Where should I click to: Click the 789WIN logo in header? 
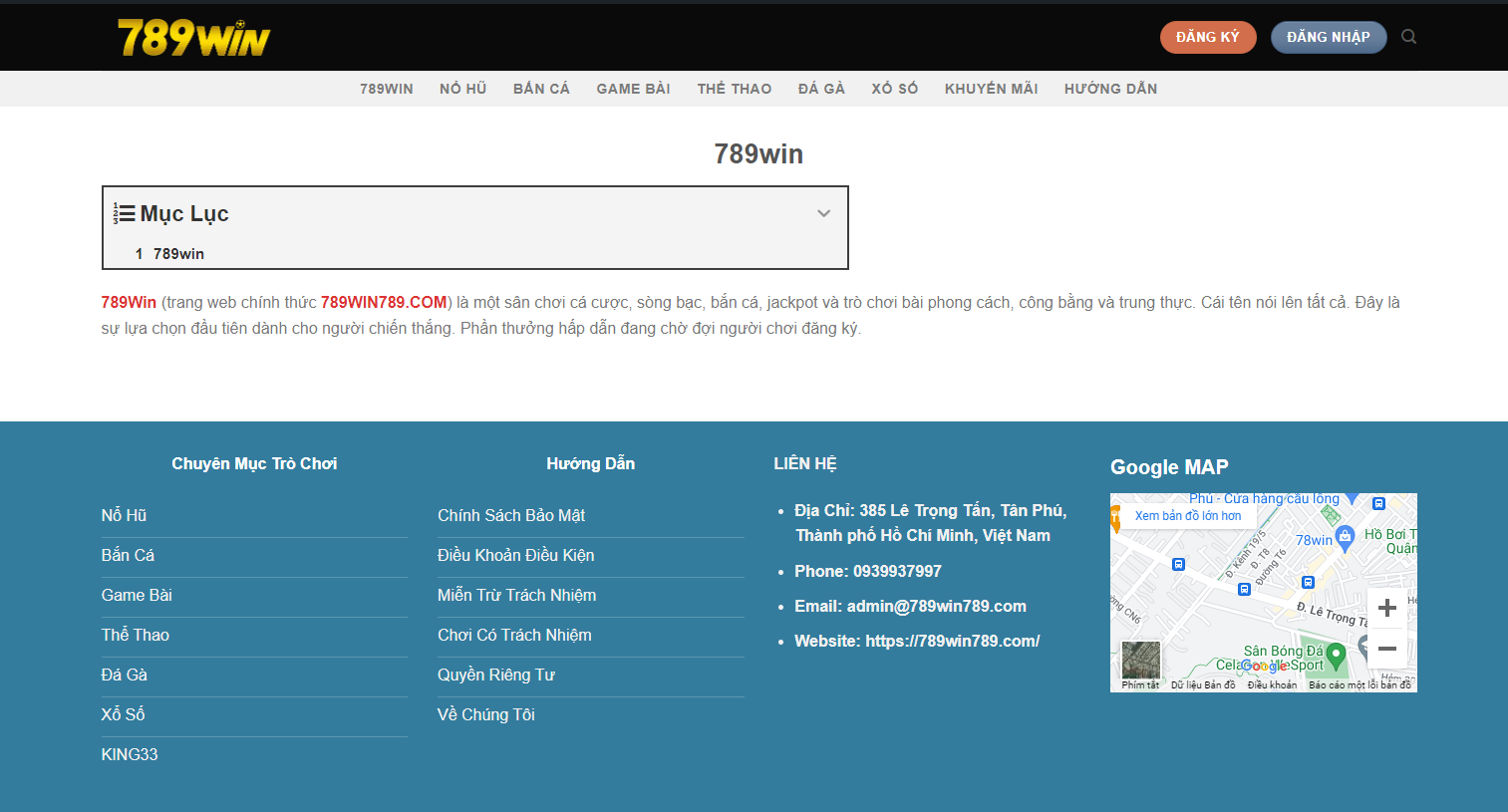coord(194,38)
